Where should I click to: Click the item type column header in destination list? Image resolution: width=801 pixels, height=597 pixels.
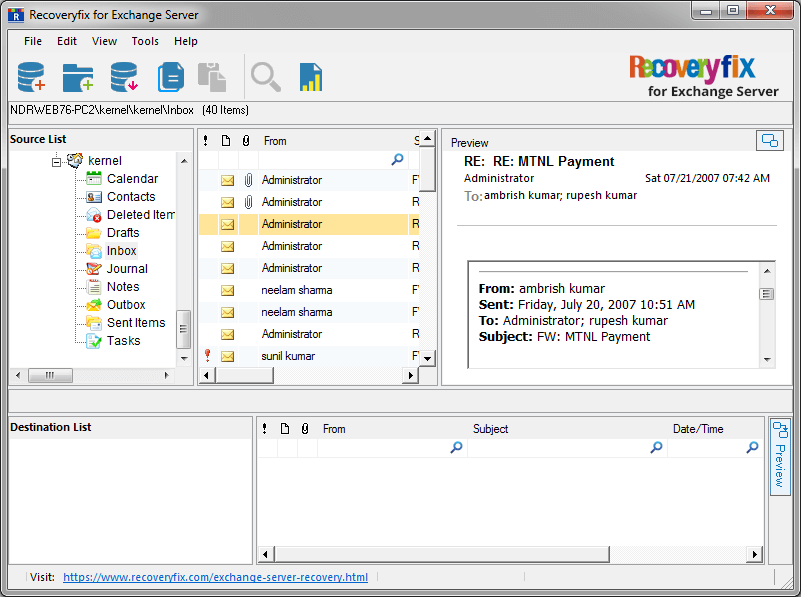pos(285,429)
